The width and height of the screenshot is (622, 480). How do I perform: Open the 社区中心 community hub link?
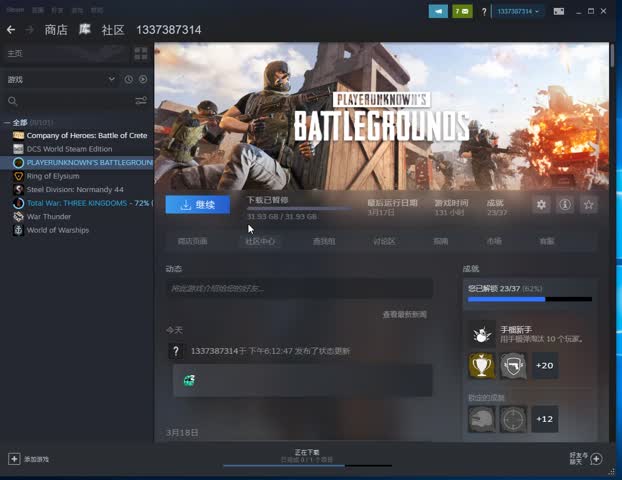coord(260,241)
